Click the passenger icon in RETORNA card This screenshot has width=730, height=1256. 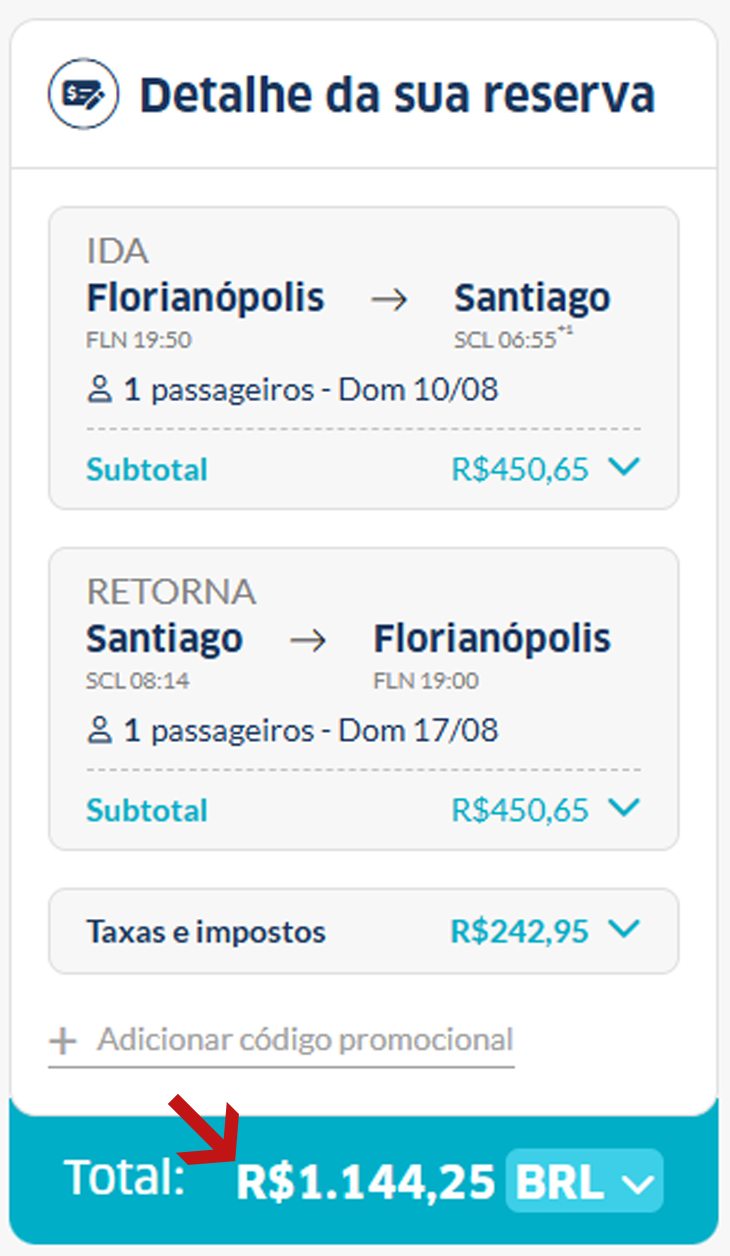[100, 730]
